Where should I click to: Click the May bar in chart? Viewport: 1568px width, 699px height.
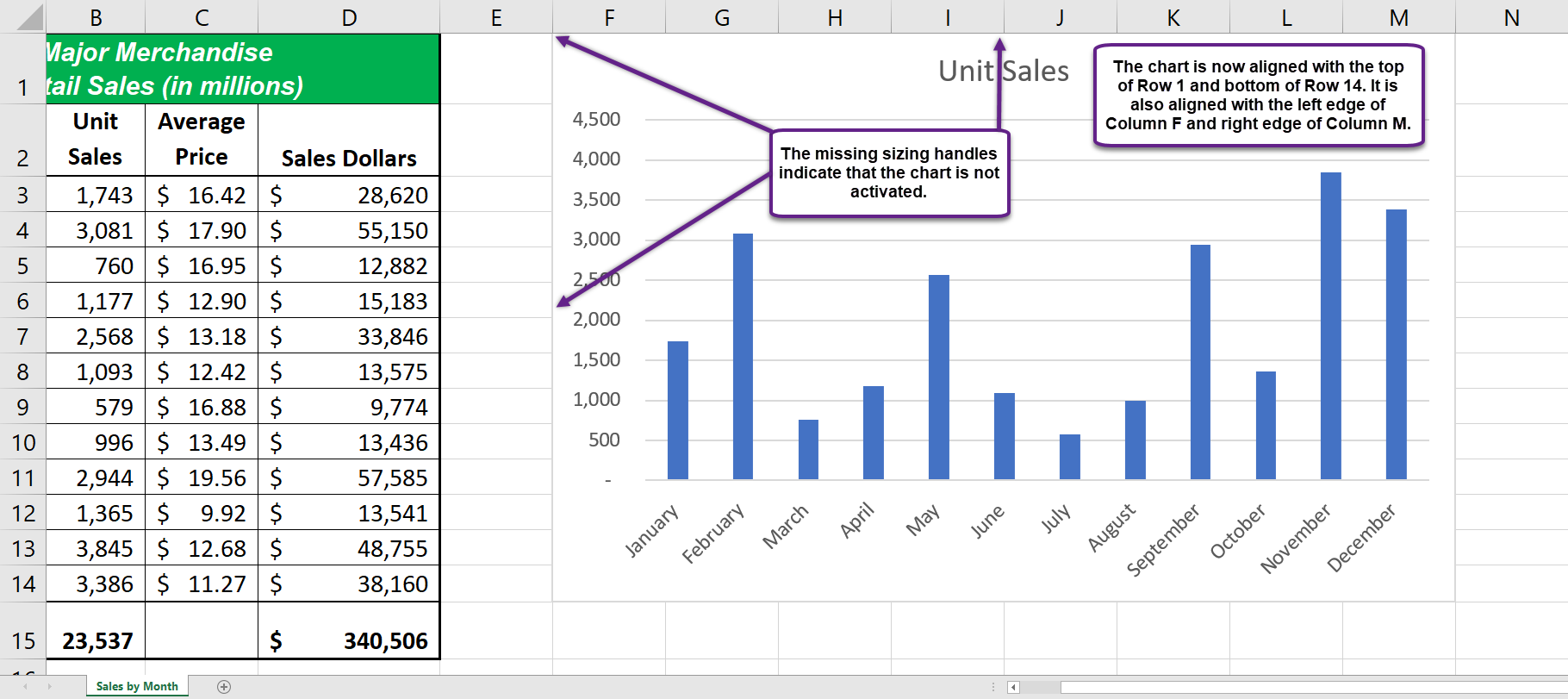pyautogui.click(x=939, y=377)
